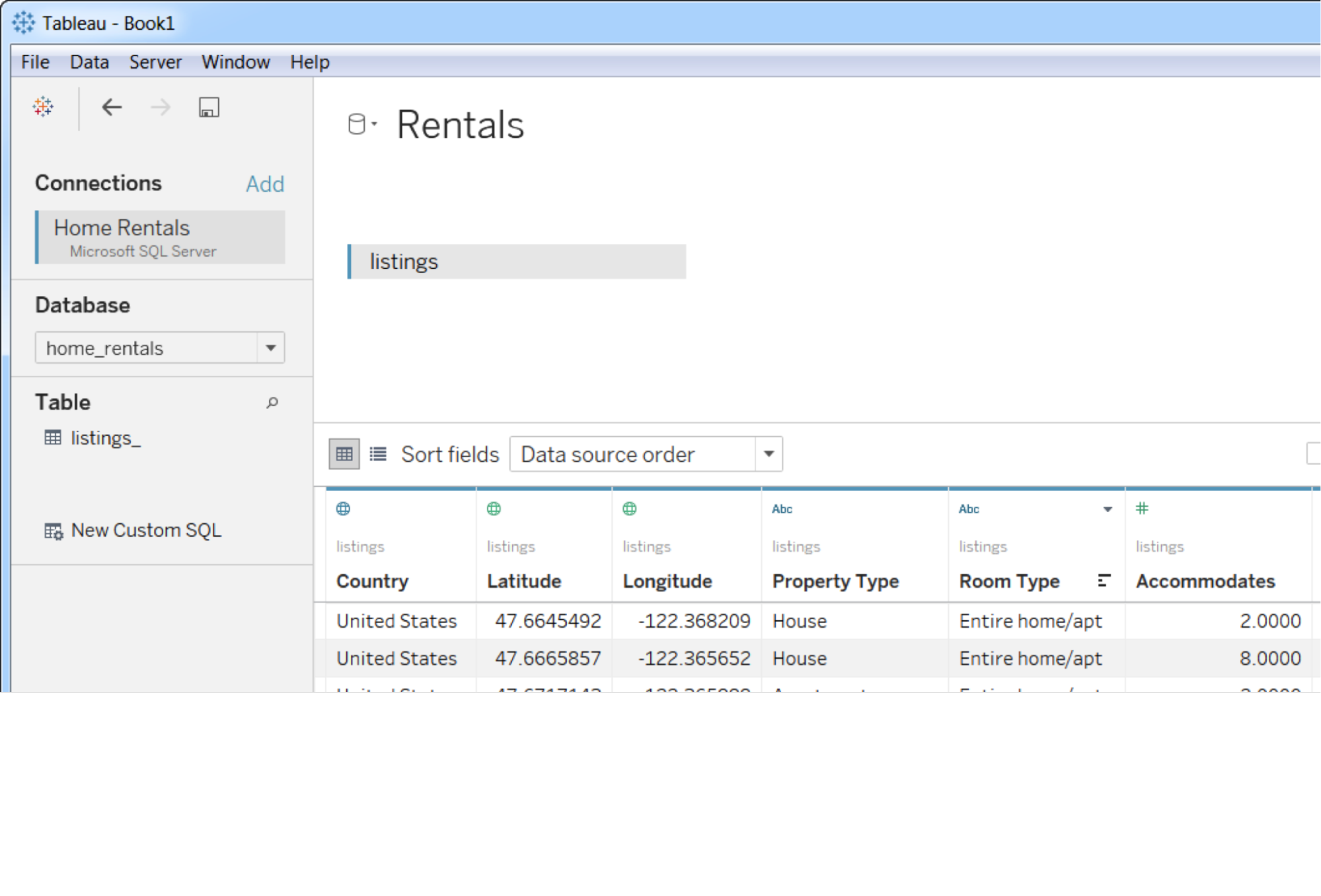Click the Tableau logo toolbar icon
The image size is (1321, 896).
tap(42, 107)
